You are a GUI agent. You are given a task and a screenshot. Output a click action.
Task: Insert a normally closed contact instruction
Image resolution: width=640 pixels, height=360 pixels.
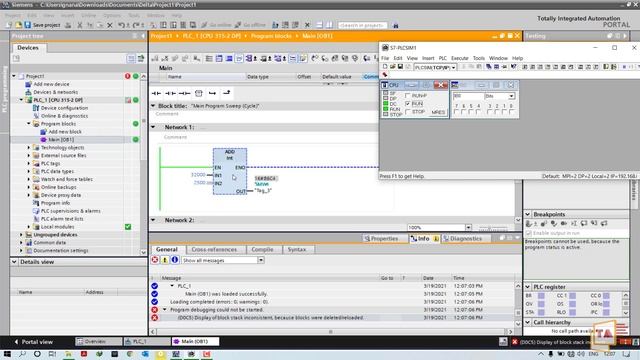(171, 93)
